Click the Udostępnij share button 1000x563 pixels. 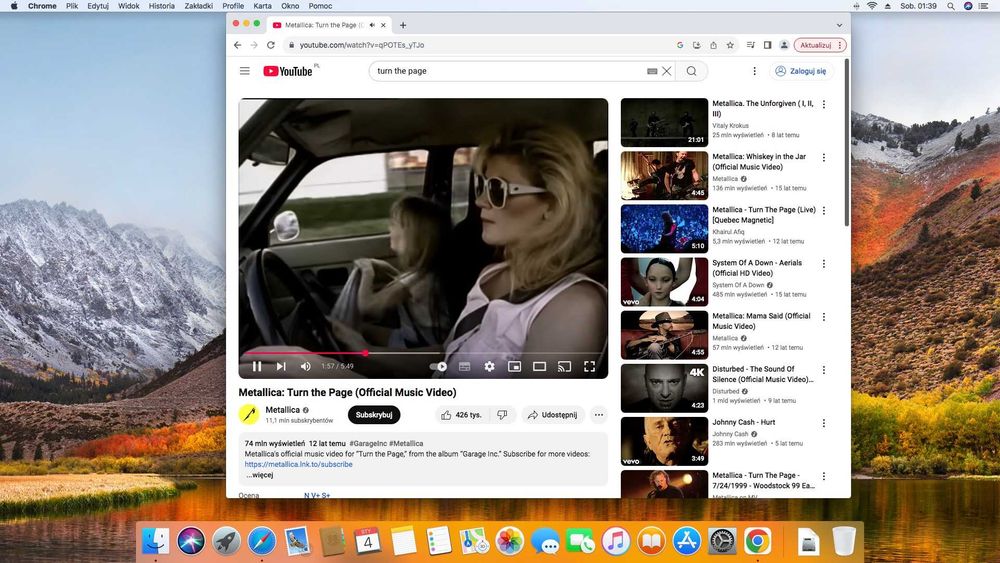pos(553,415)
